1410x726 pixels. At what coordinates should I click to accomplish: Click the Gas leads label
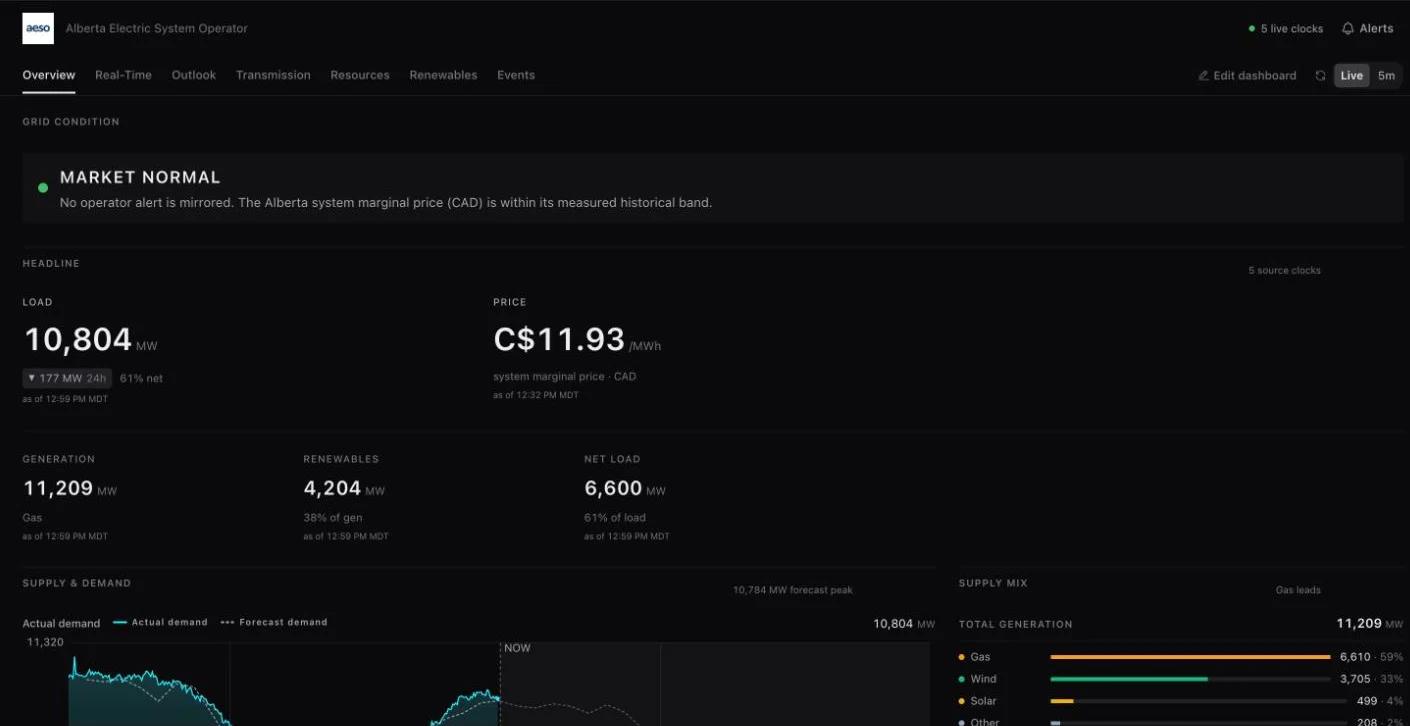click(1298, 590)
